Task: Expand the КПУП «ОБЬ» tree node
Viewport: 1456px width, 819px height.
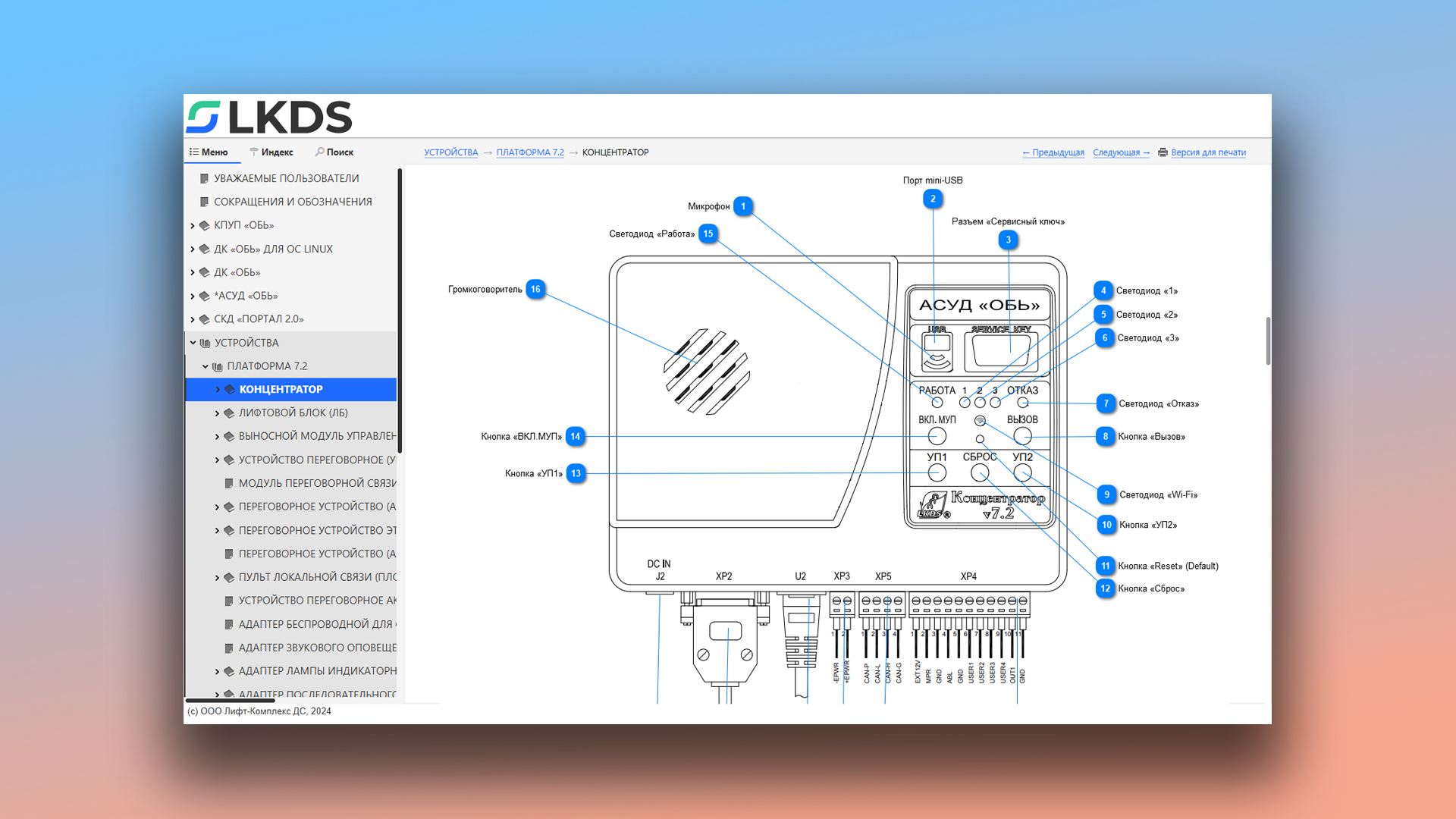Action: [x=193, y=225]
